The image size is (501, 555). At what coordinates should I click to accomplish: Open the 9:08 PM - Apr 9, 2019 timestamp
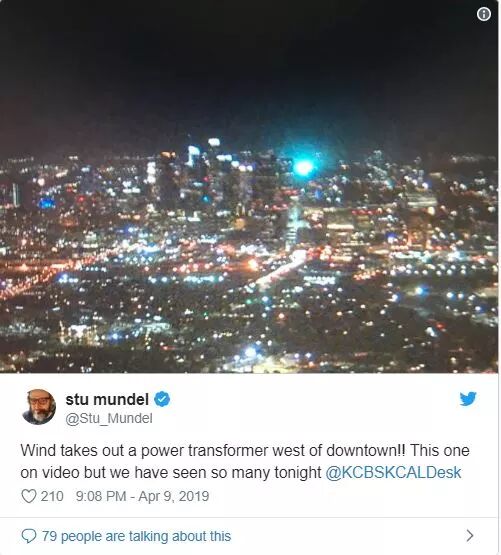point(142,496)
